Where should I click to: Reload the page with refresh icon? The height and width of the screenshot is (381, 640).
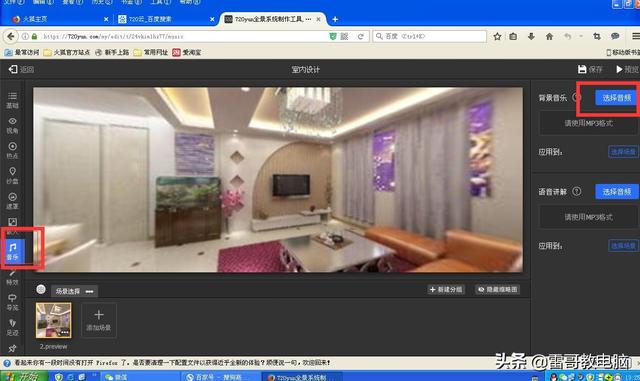tap(360, 36)
